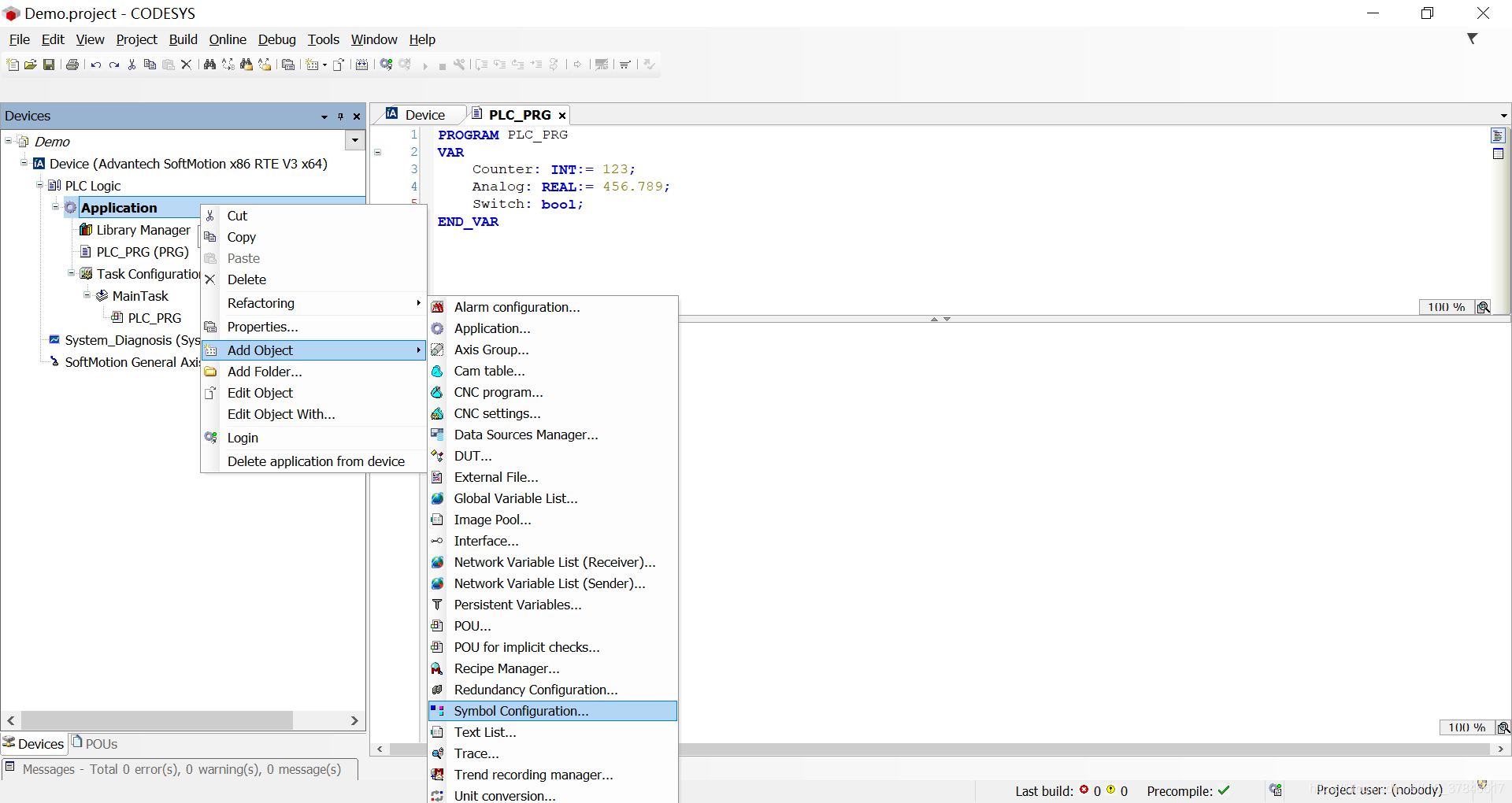Viewport: 1512px width, 803px height.
Task: Click the Save toolbar icon
Action: [49, 65]
